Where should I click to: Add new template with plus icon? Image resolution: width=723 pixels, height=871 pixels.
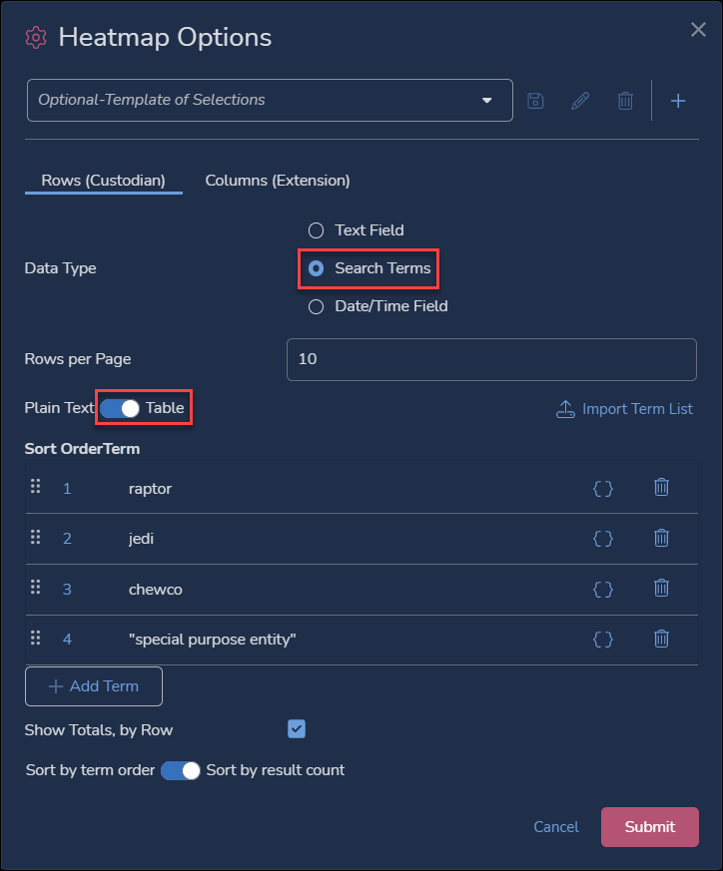click(x=678, y=101)
